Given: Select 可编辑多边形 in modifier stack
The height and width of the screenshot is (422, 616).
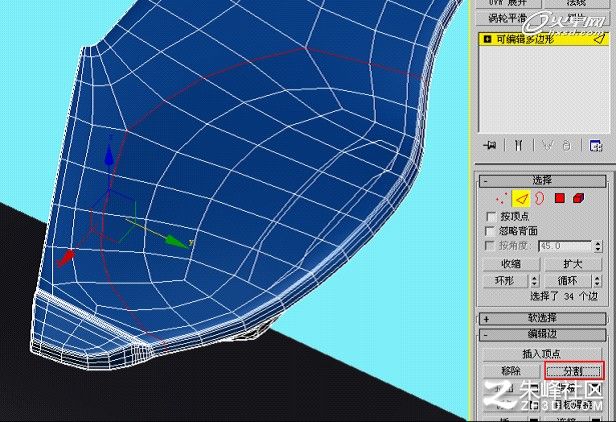Looking at the screenshot, I should [544, 39].
